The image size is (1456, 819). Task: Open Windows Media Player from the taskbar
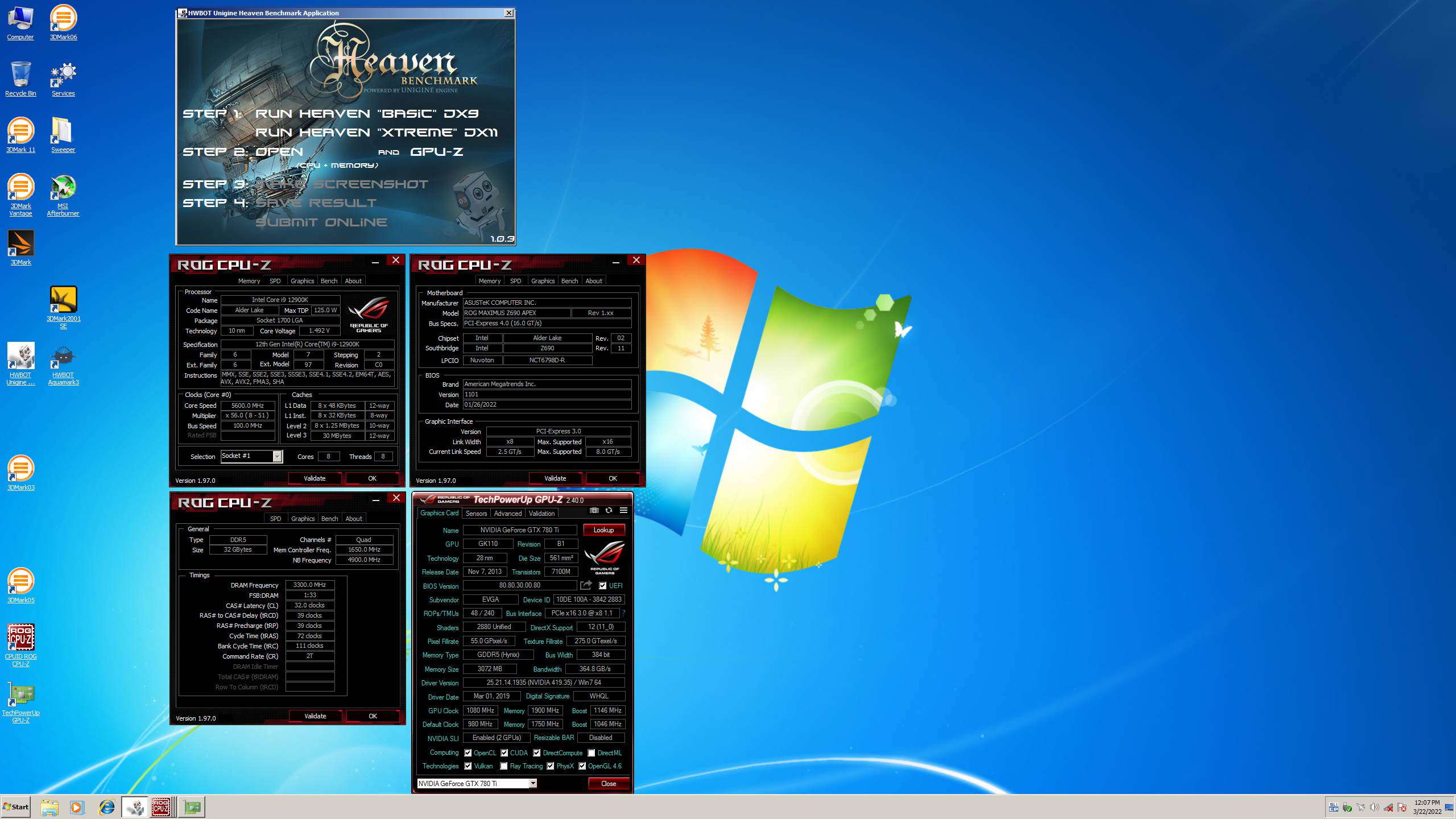77,807
